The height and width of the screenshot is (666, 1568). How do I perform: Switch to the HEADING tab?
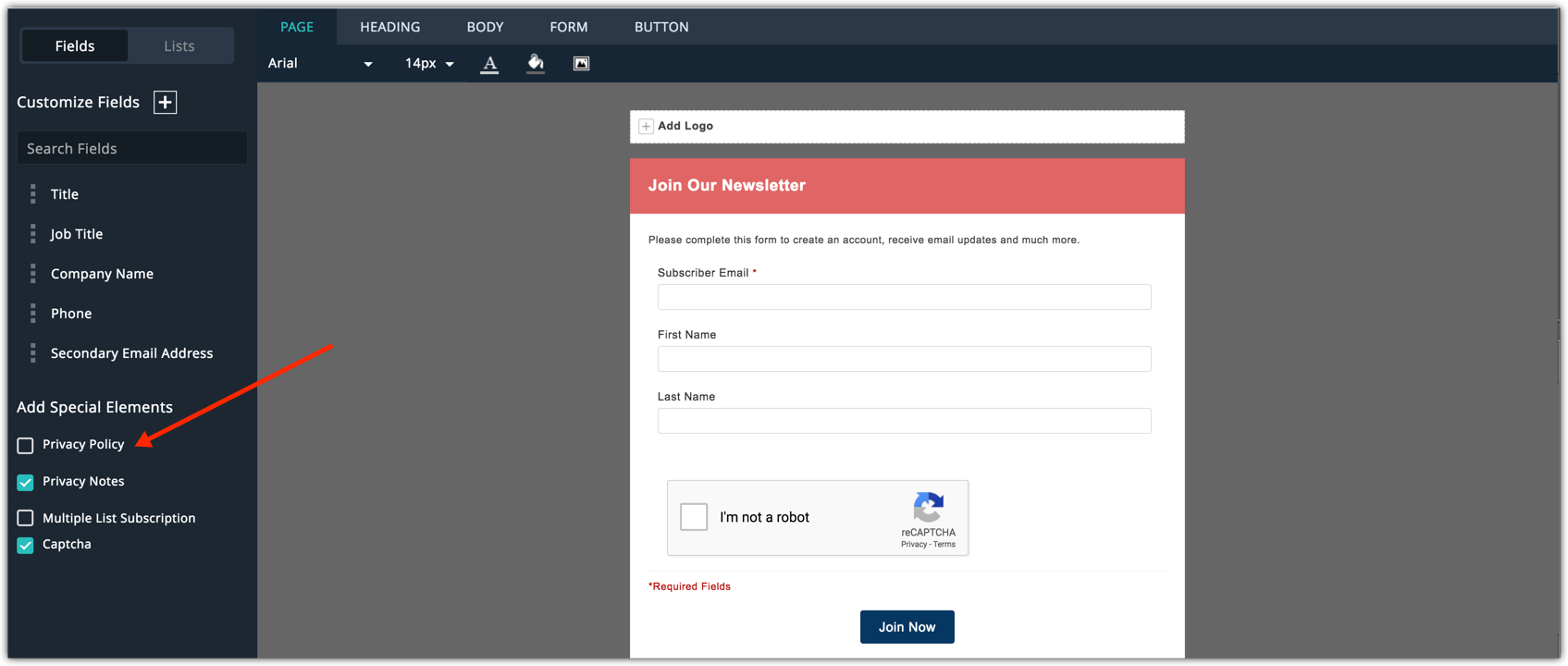(x=390, y=27)
